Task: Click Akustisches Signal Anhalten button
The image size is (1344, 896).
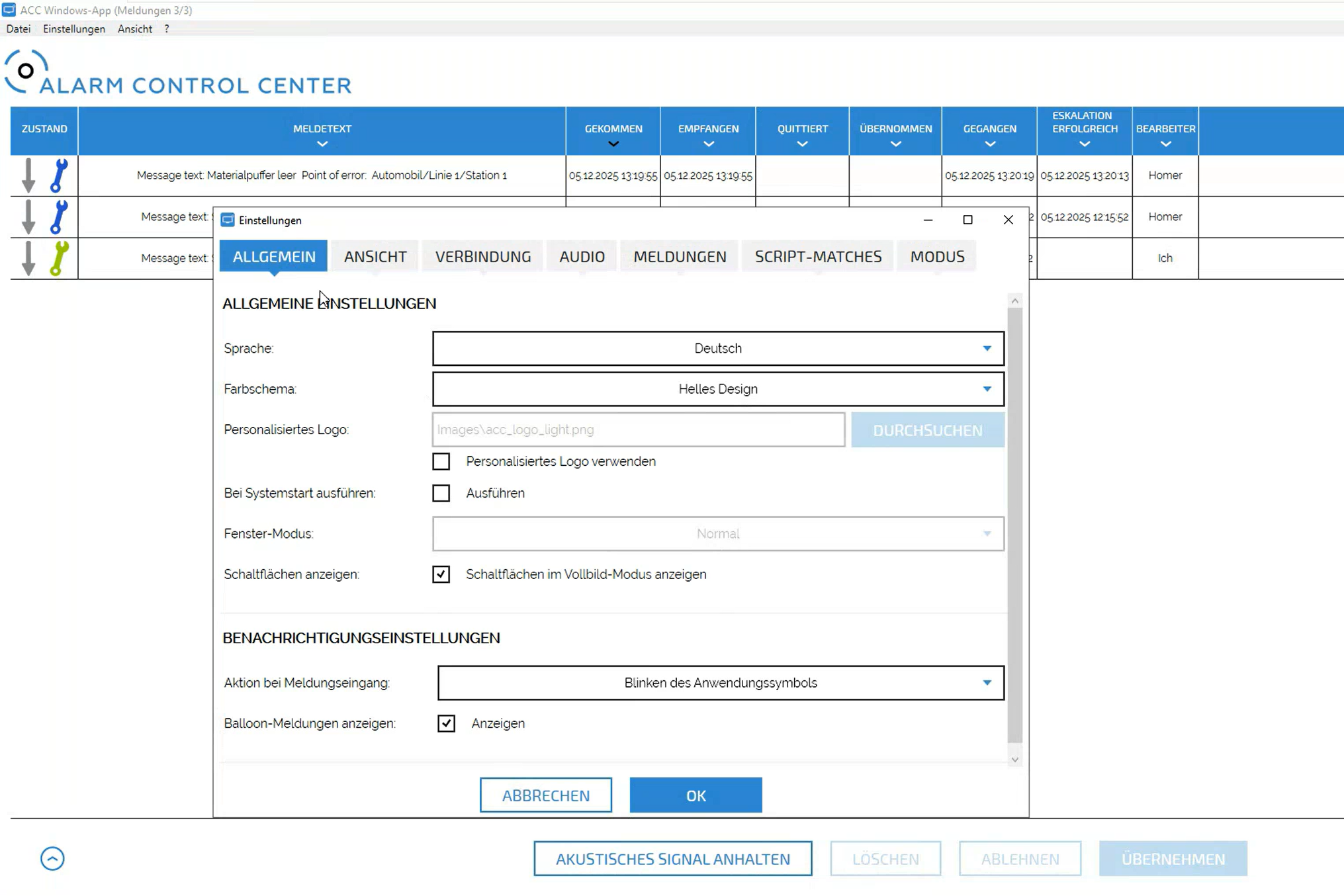Action: pyautogui.click(x=672, y=858)
